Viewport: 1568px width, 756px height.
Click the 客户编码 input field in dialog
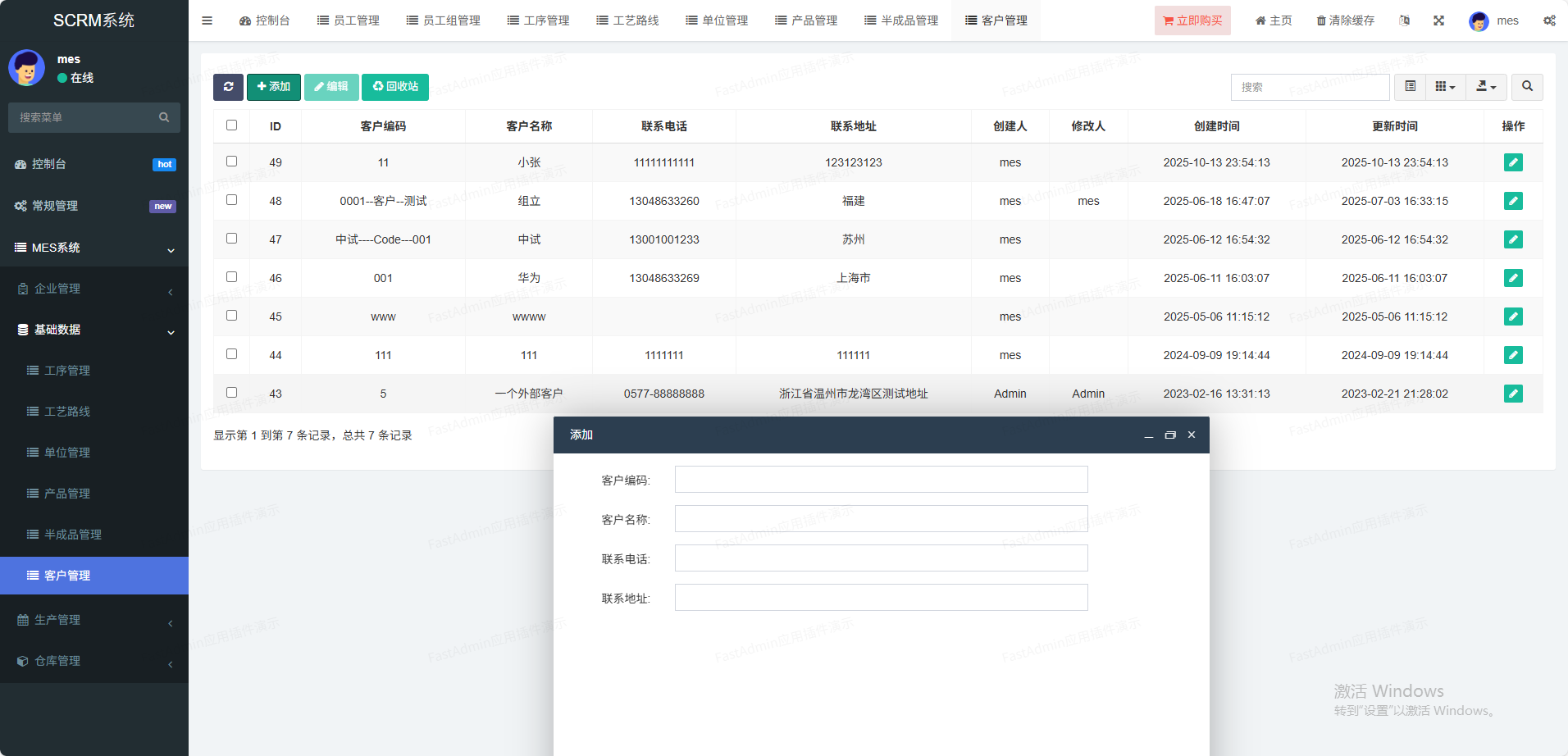pyautogui.click(x=881, y=480)
